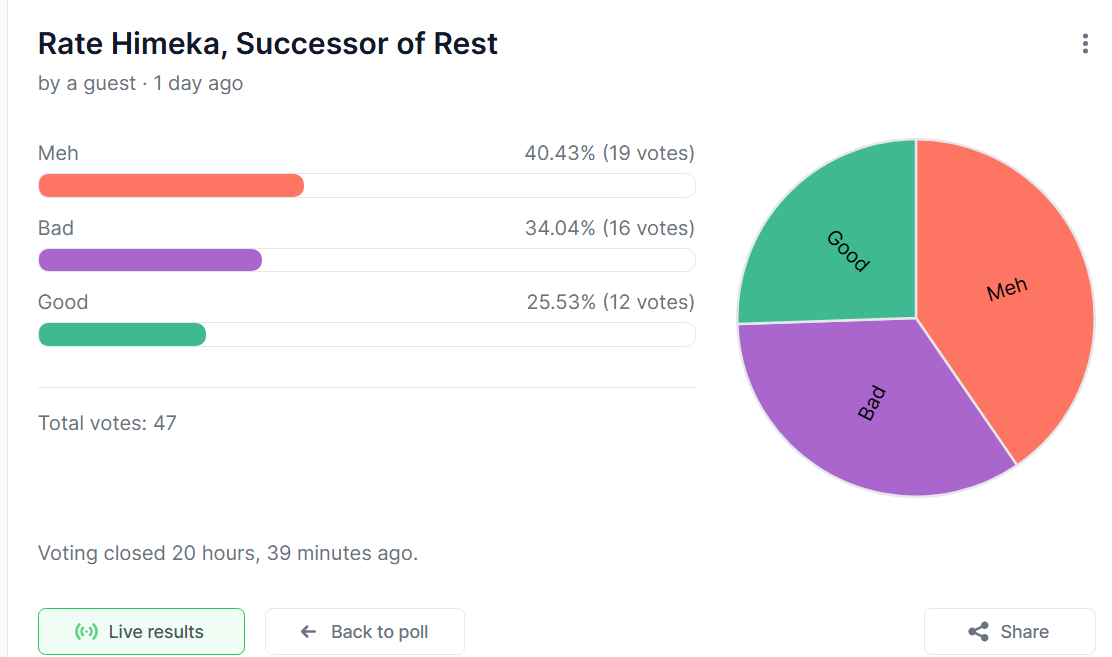Click the purple Bad pie slice
Viewport: 1112px width, 657px height.
[870, 405]
